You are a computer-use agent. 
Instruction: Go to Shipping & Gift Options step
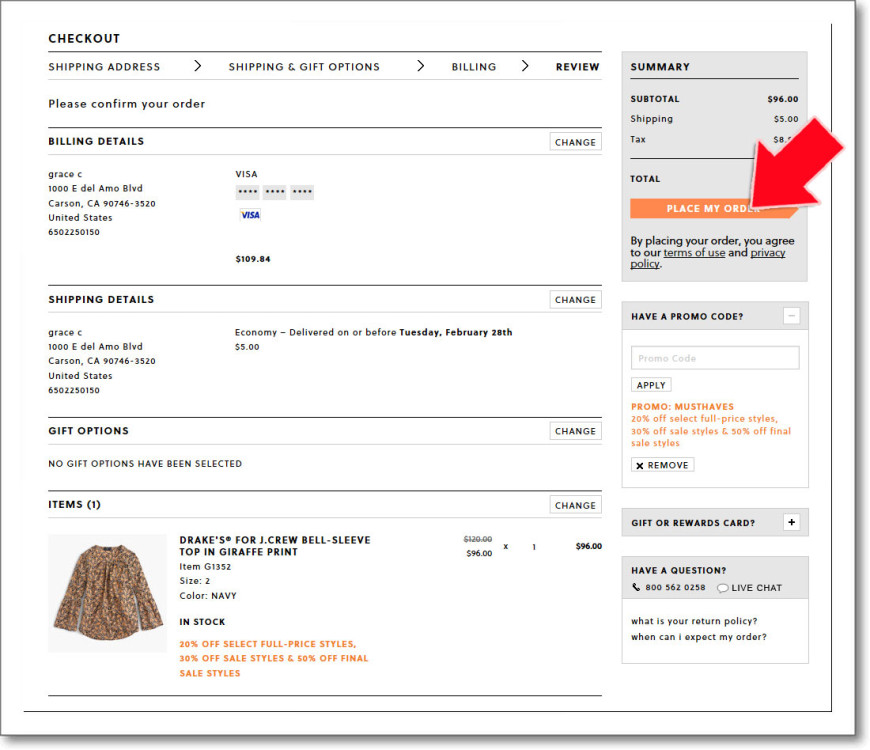304,67
